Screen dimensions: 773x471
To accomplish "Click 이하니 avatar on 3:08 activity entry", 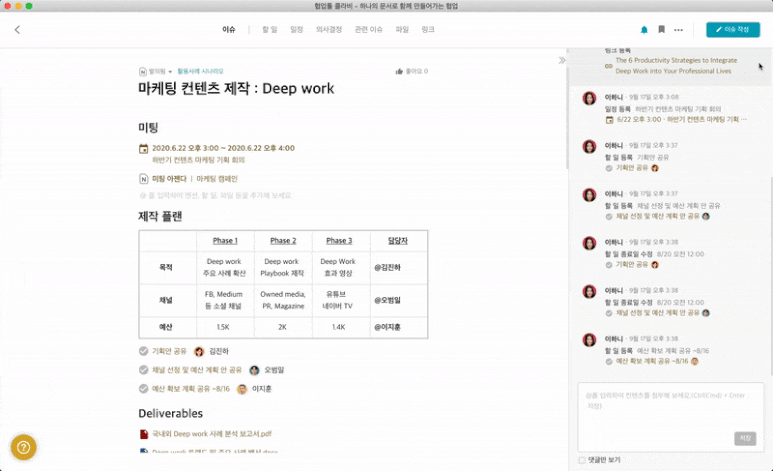I will (589, 98).
